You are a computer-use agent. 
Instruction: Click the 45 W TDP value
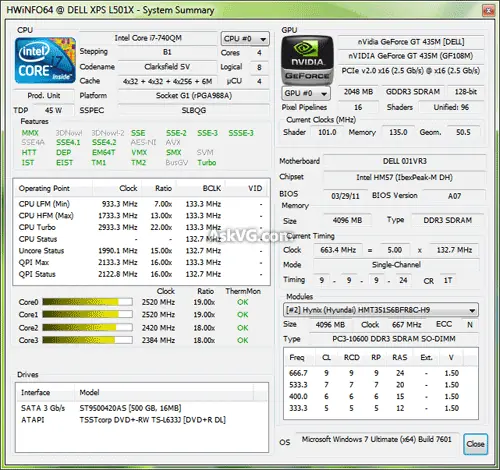pyautogui.click(x=53, y=110)
